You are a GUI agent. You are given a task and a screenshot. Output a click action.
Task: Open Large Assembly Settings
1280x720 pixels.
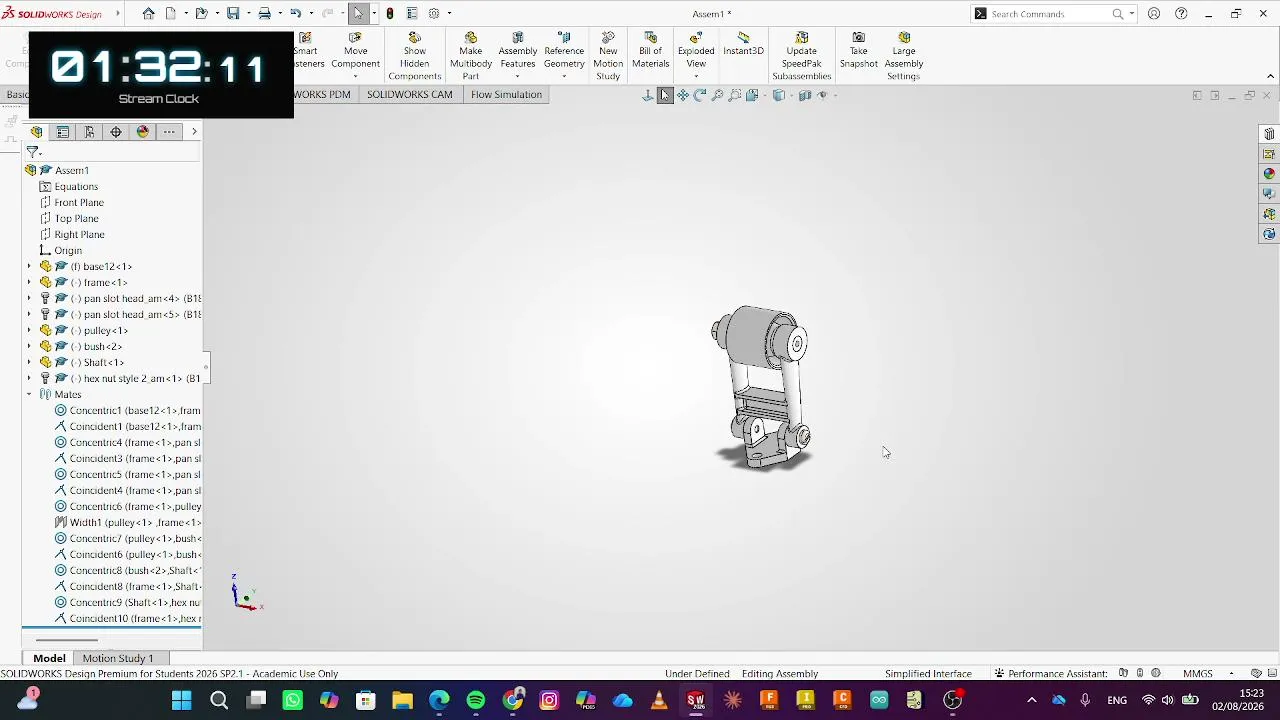(903, 56)
